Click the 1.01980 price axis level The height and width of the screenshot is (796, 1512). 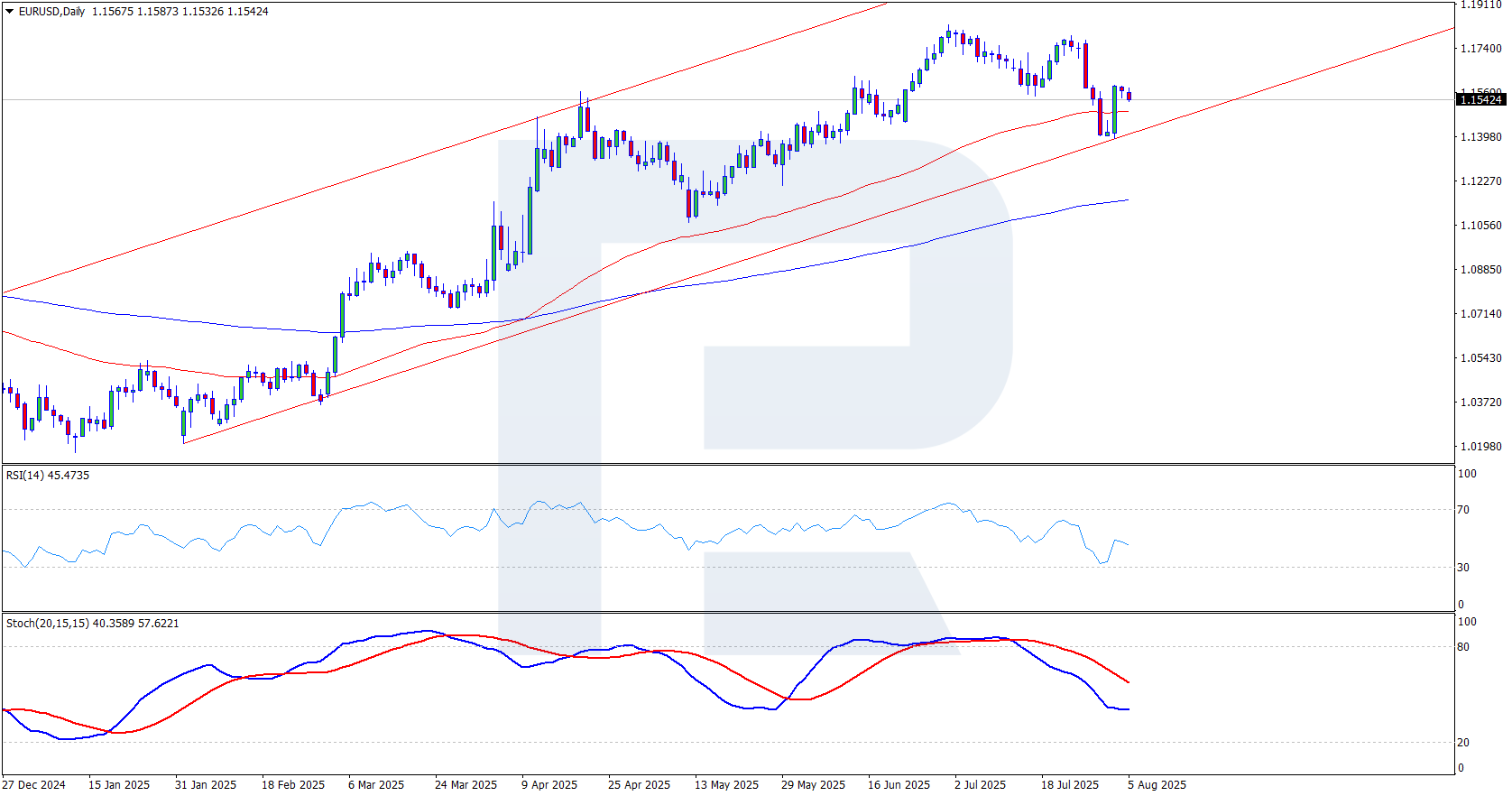point(1480,447)
